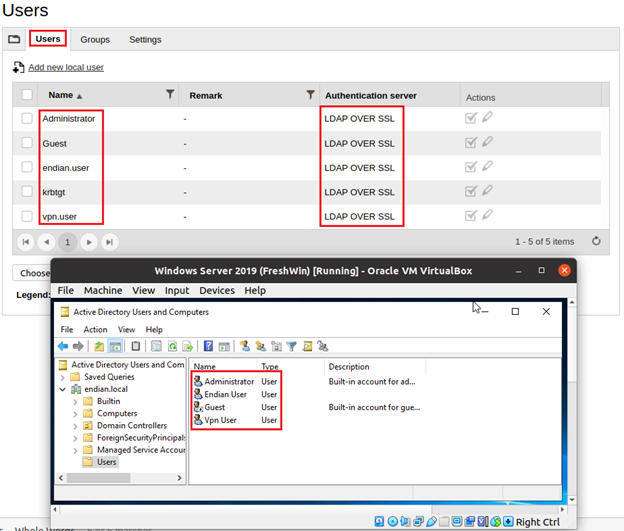Click the edit pencil icon for krbtgt
Screen dimensions: 624x531
point(487,191)
